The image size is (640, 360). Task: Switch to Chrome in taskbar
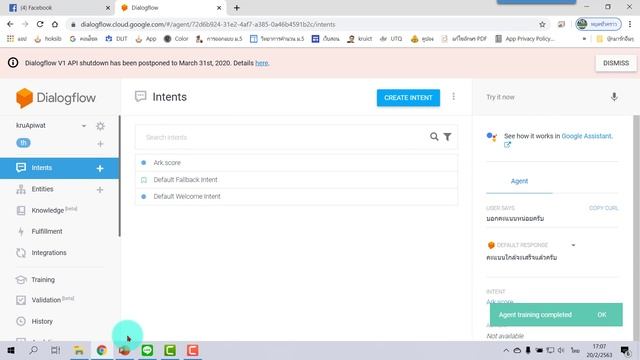click(102, 350)
